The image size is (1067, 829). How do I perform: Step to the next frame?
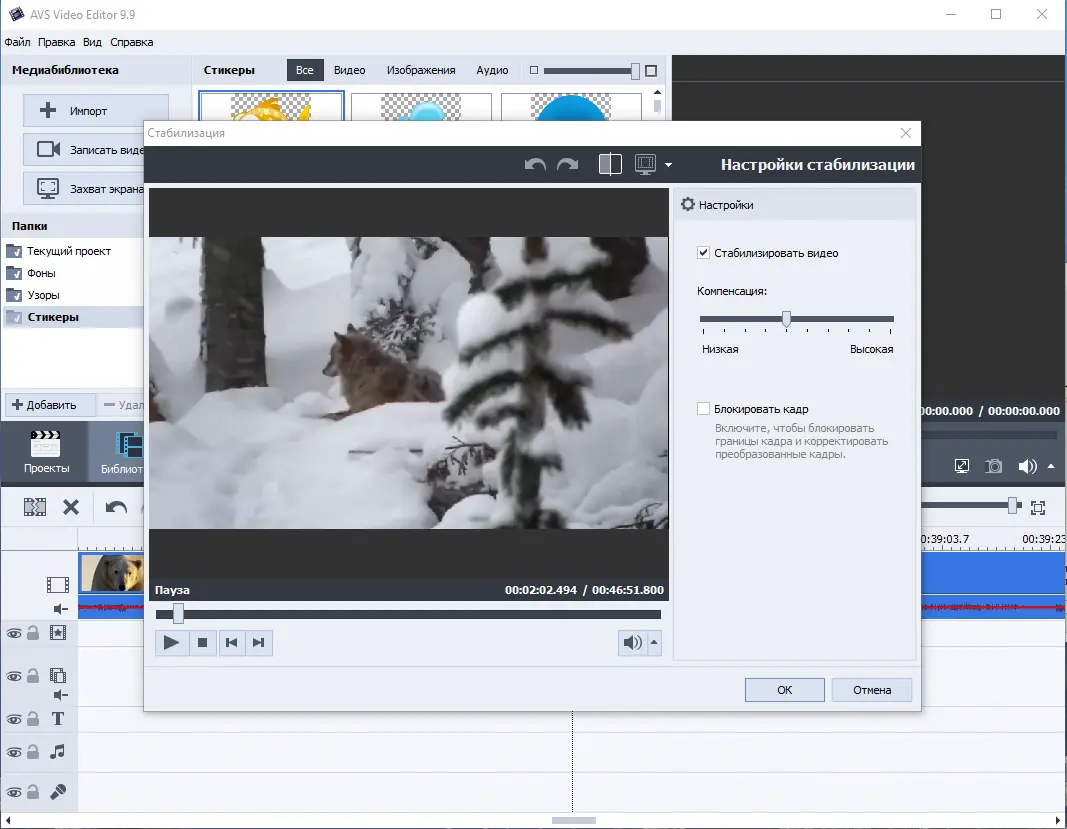tap(258, 643)
